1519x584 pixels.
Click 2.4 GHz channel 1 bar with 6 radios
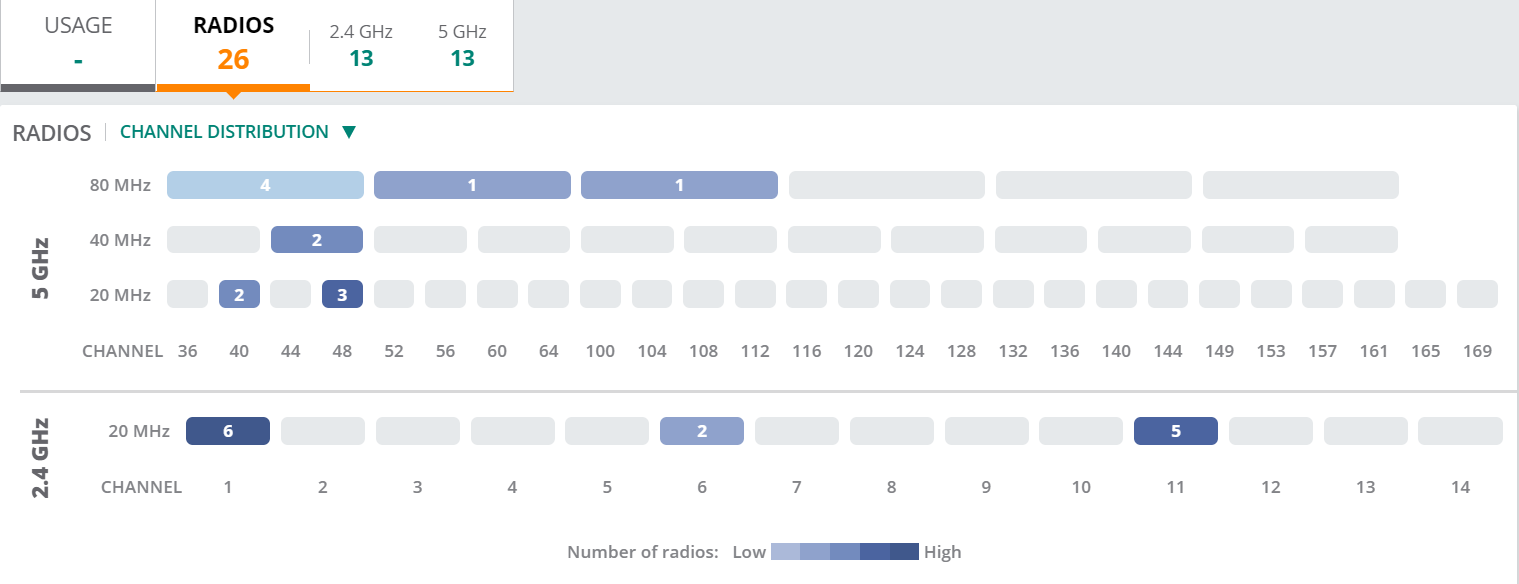(x=228, y=431)
